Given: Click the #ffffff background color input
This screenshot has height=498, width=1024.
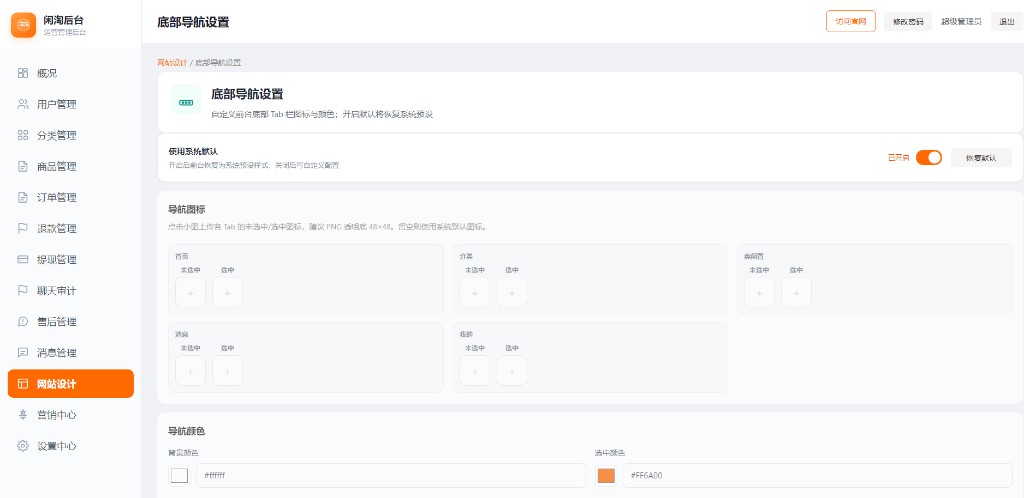Looking at the screenshot, I should (391, 476).
